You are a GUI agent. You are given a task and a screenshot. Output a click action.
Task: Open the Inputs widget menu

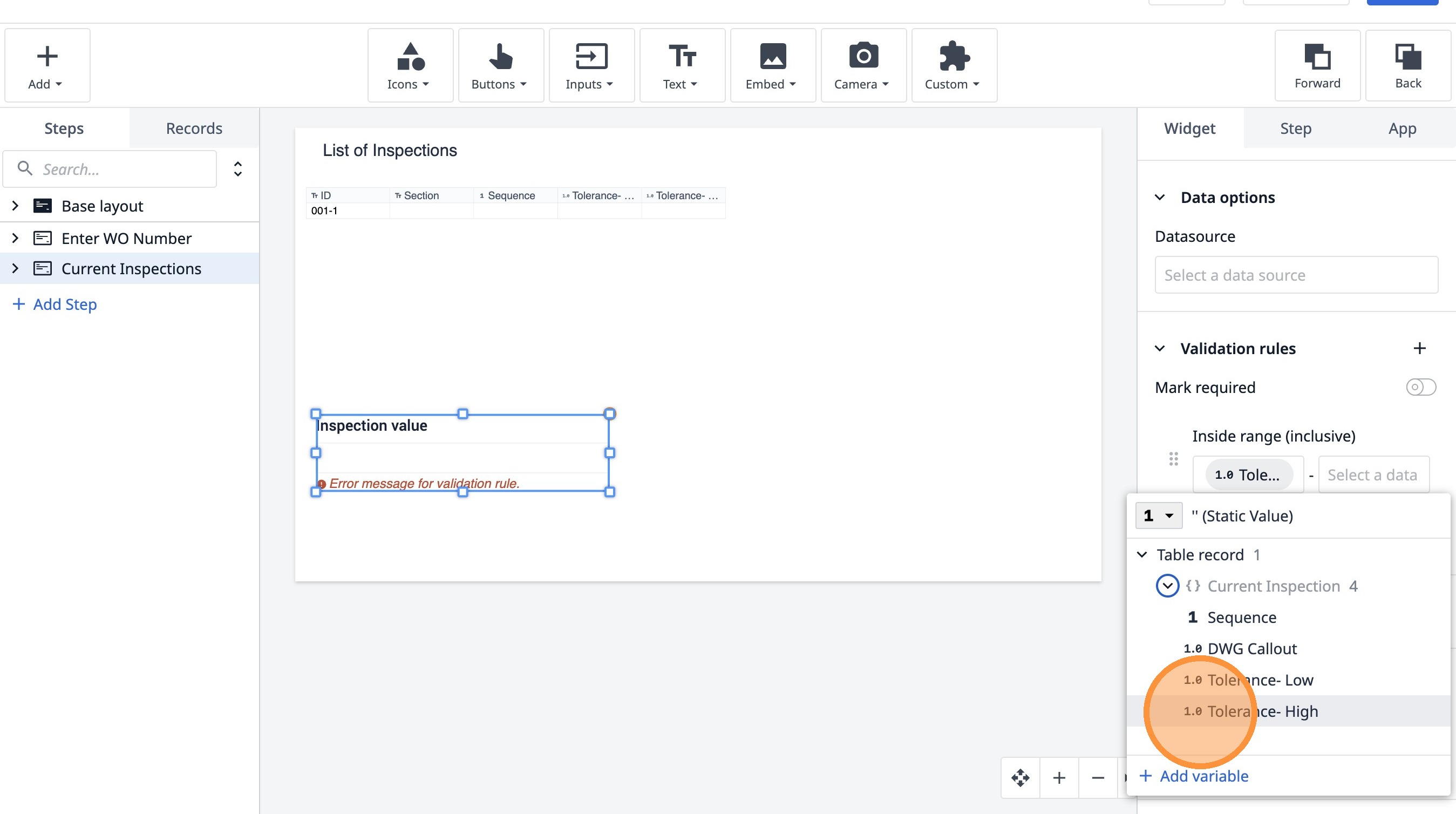coord(590,65)
